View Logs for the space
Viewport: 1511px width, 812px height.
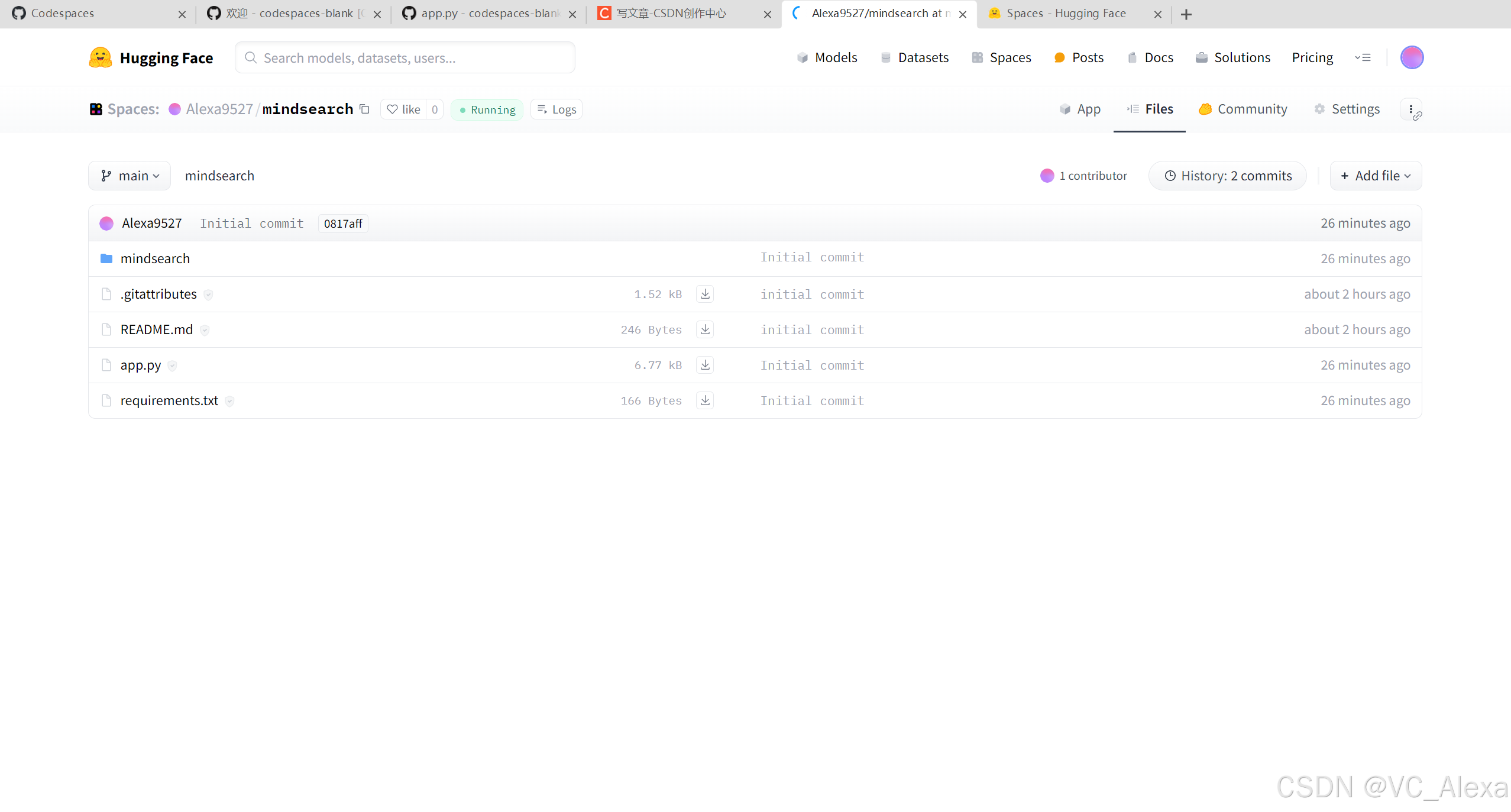tap(556, 109)
